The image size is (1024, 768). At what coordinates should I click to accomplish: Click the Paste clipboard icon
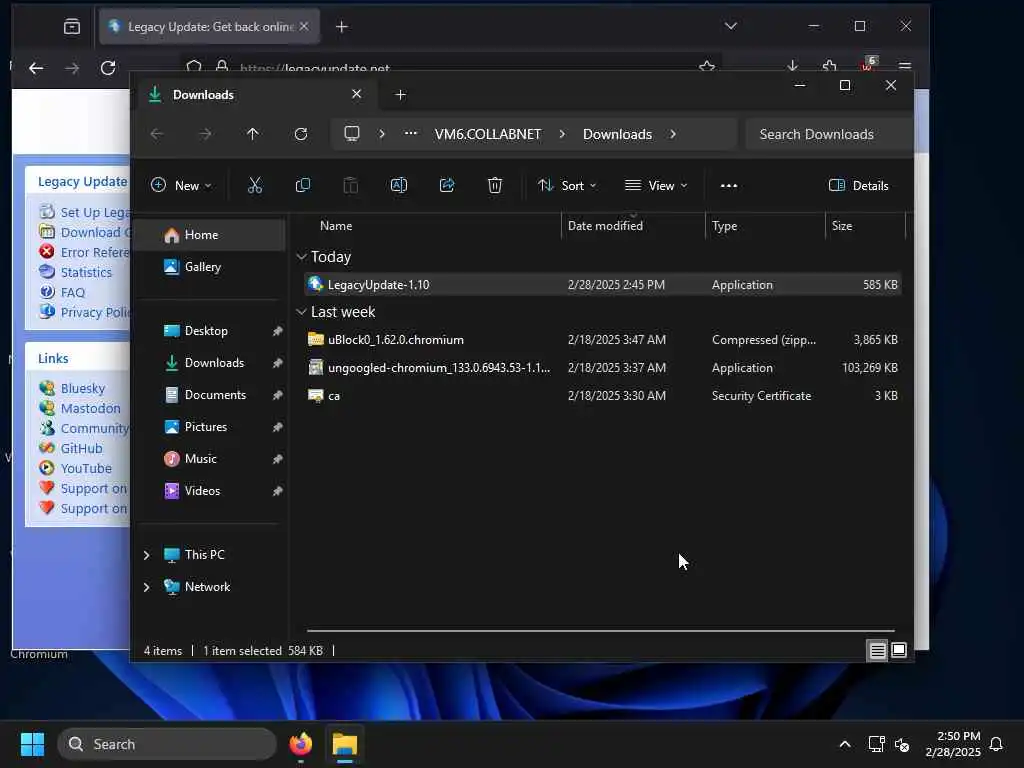[351, 185]
